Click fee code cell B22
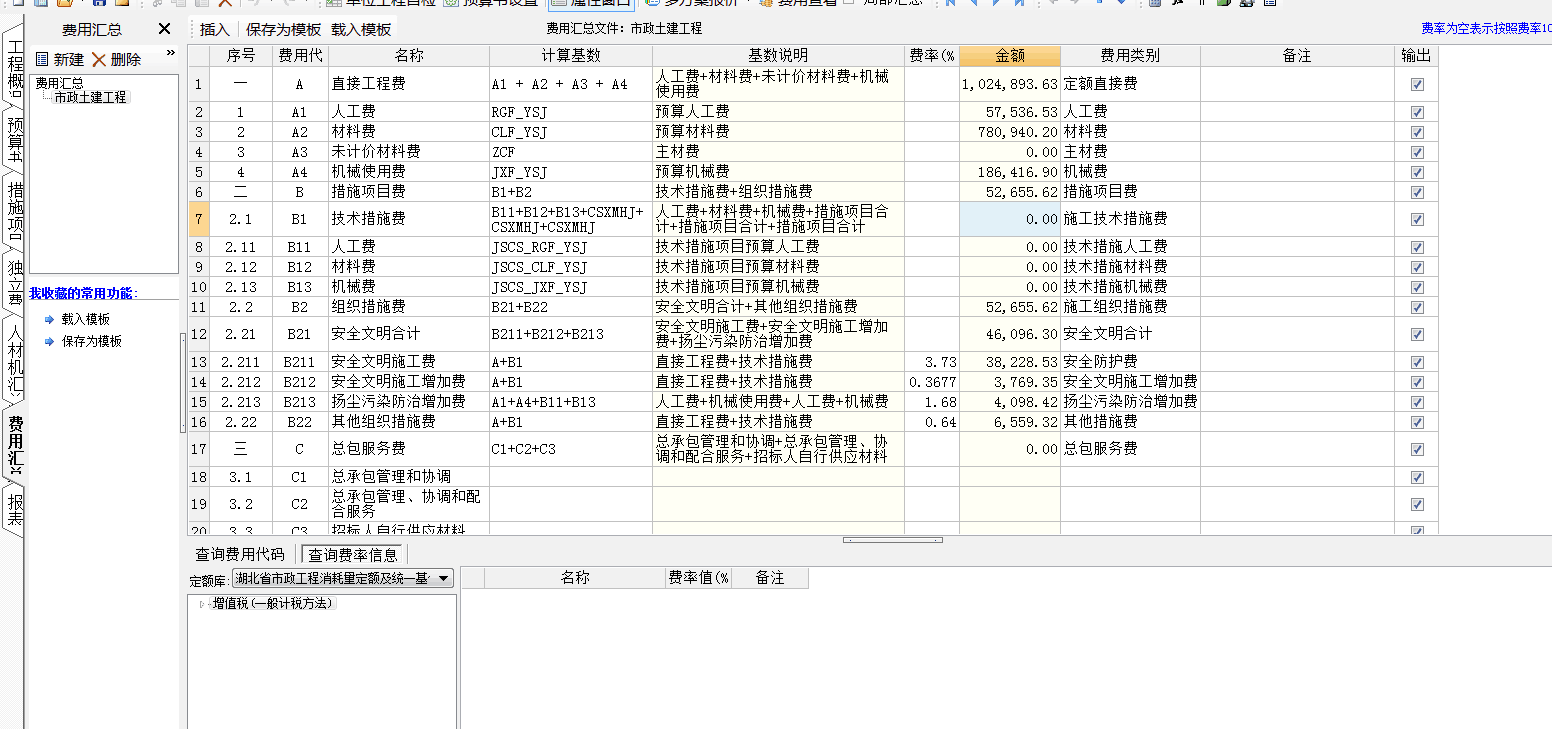The image size is (1552, 729). tap(300, 422)
